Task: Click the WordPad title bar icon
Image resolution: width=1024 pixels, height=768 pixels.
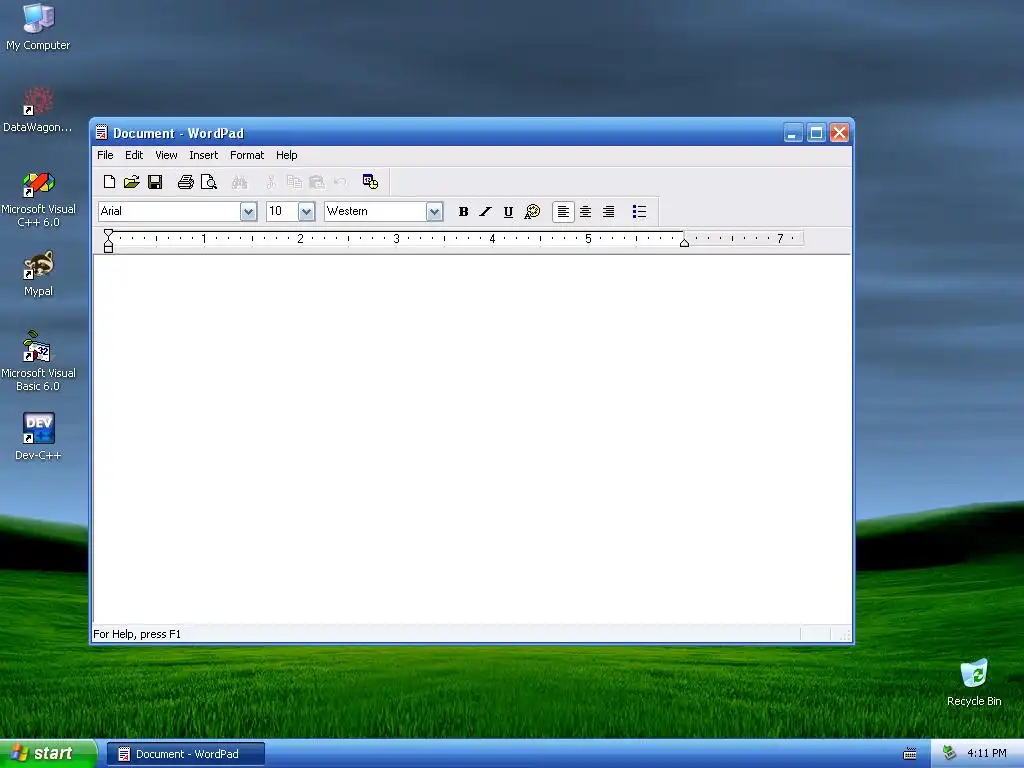Action: [x=101, y=133]
